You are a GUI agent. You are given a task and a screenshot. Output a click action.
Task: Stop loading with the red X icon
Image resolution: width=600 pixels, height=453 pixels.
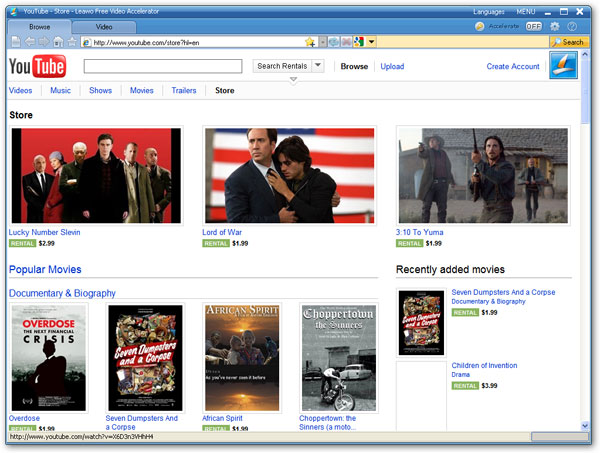tap(346, 42)
